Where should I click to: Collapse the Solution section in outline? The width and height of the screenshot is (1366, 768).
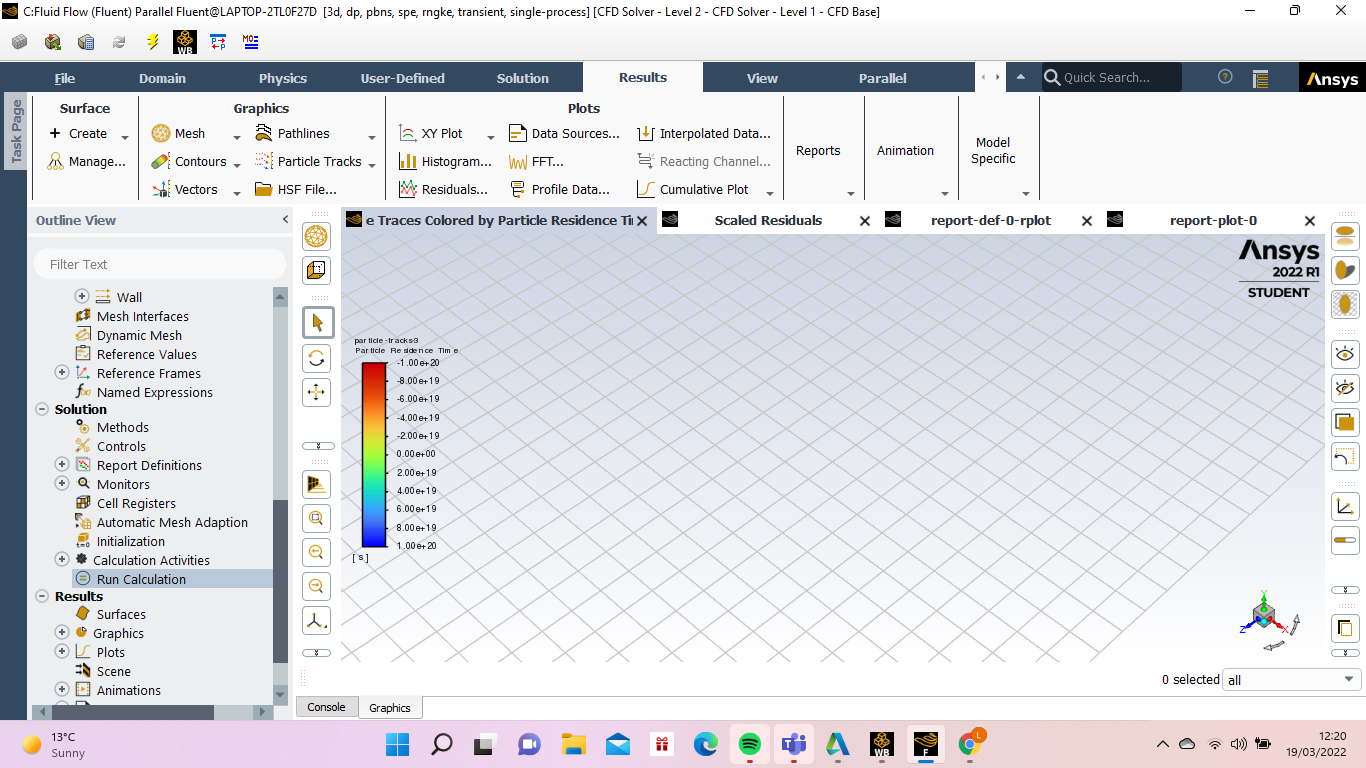click(42, 409)
